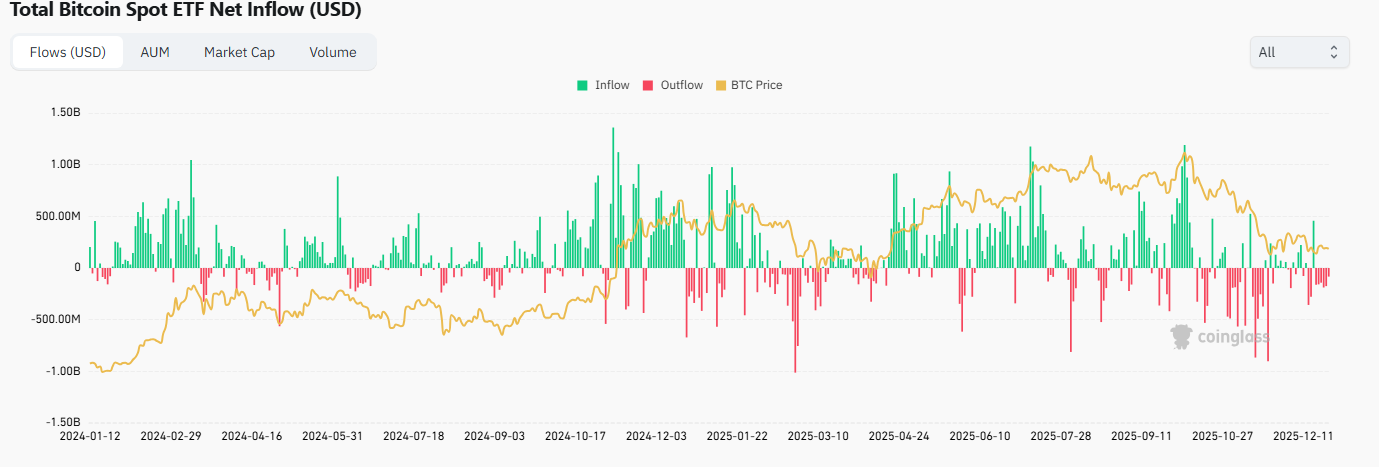Select the 2025-03-10 date axis label
This screenshot has width=1379, height=467.
(817, 436)
